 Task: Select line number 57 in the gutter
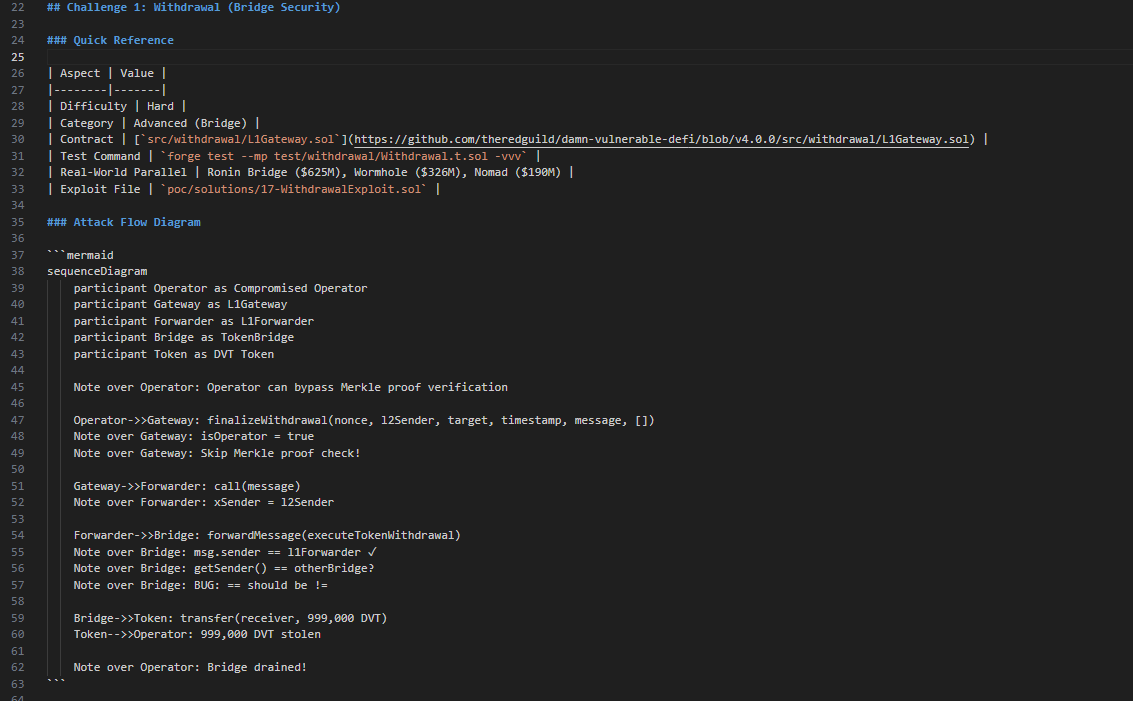point(17,585)
